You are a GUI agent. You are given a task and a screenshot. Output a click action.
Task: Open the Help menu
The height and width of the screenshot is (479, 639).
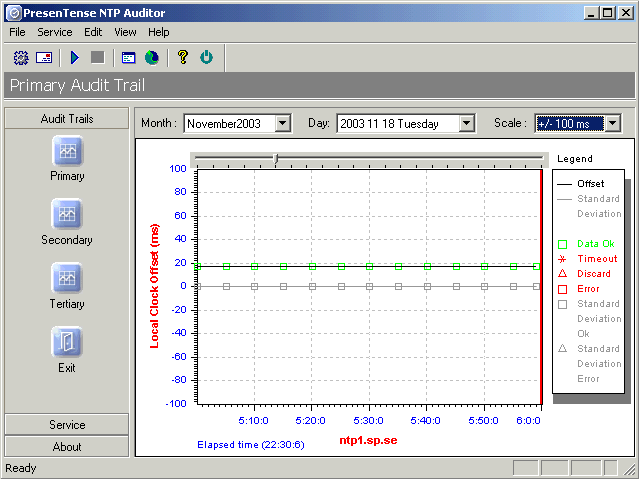point(159,32)
